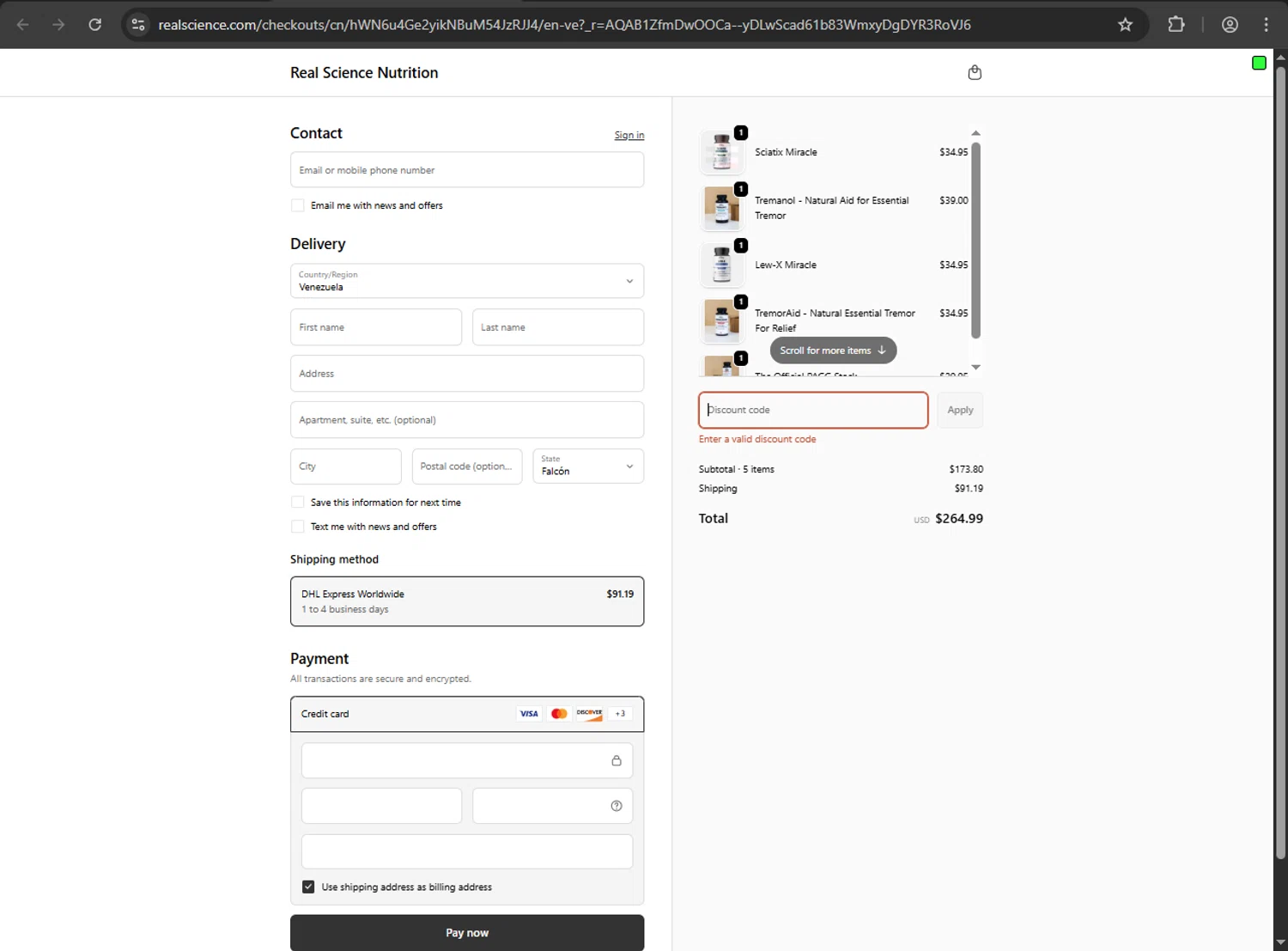This screenshot has height=951, width=1288.
Task: View site information icon in address bar
Action: point(138,25)
